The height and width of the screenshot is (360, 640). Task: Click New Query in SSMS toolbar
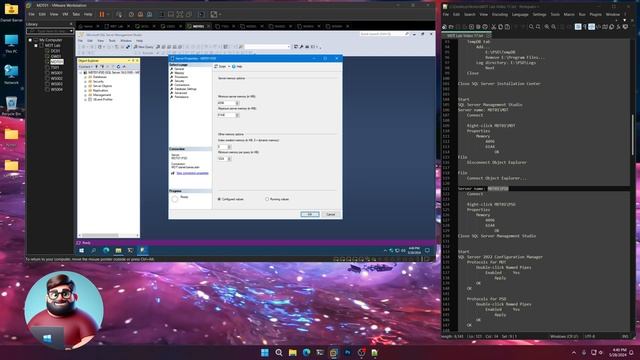[143, 47]
